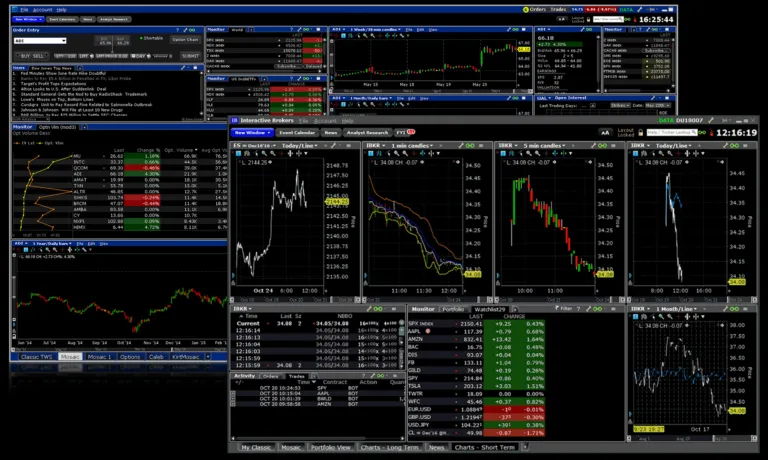Switch to the Orders tab in Activity panel
The width and height of the screenshot is (768, 460).
click(x=271, y=376)
